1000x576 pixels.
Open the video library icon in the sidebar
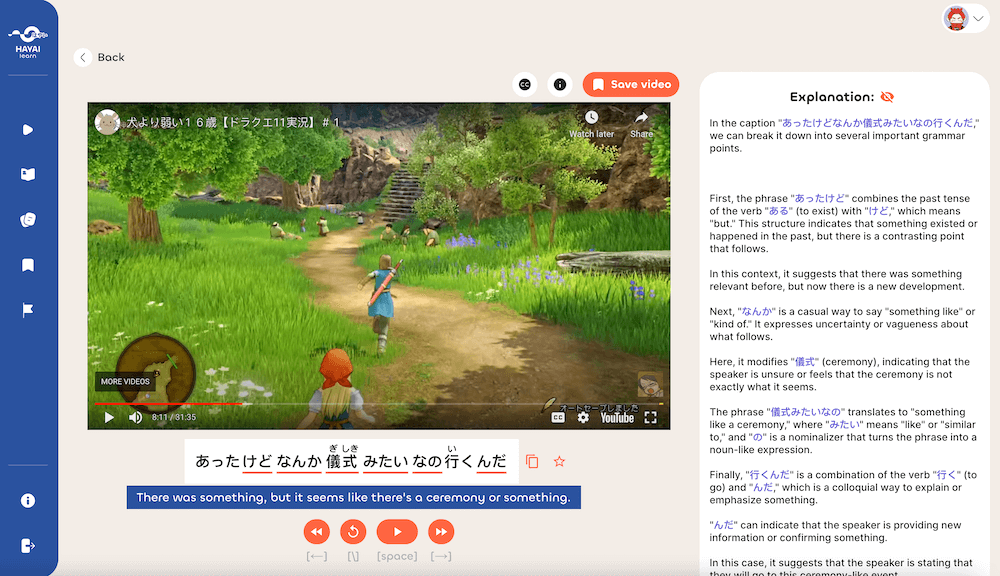tap(28, 174)
